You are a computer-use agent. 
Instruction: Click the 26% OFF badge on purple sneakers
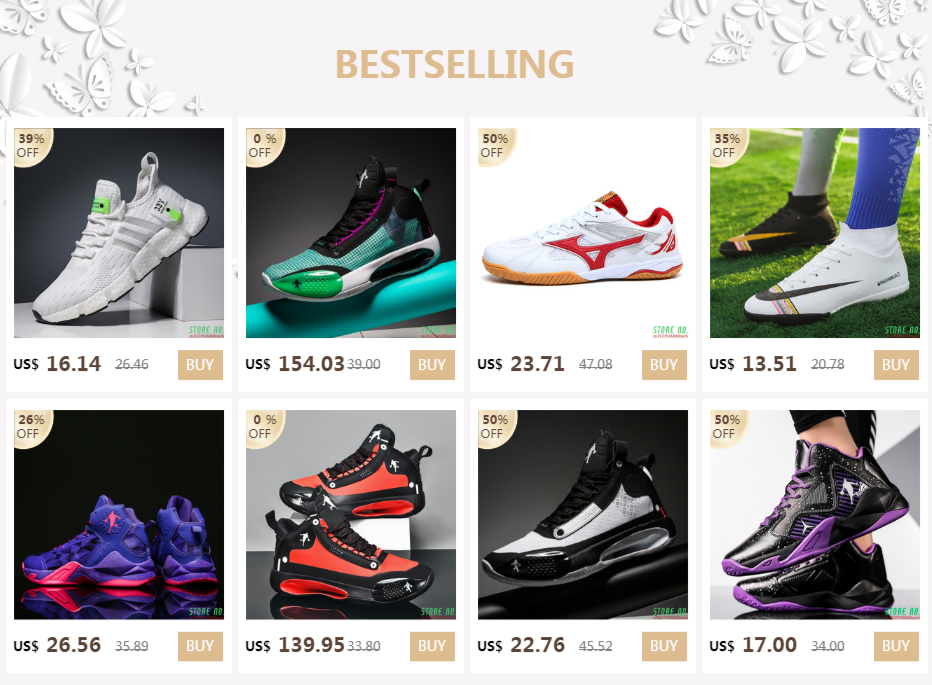[32, 428]
